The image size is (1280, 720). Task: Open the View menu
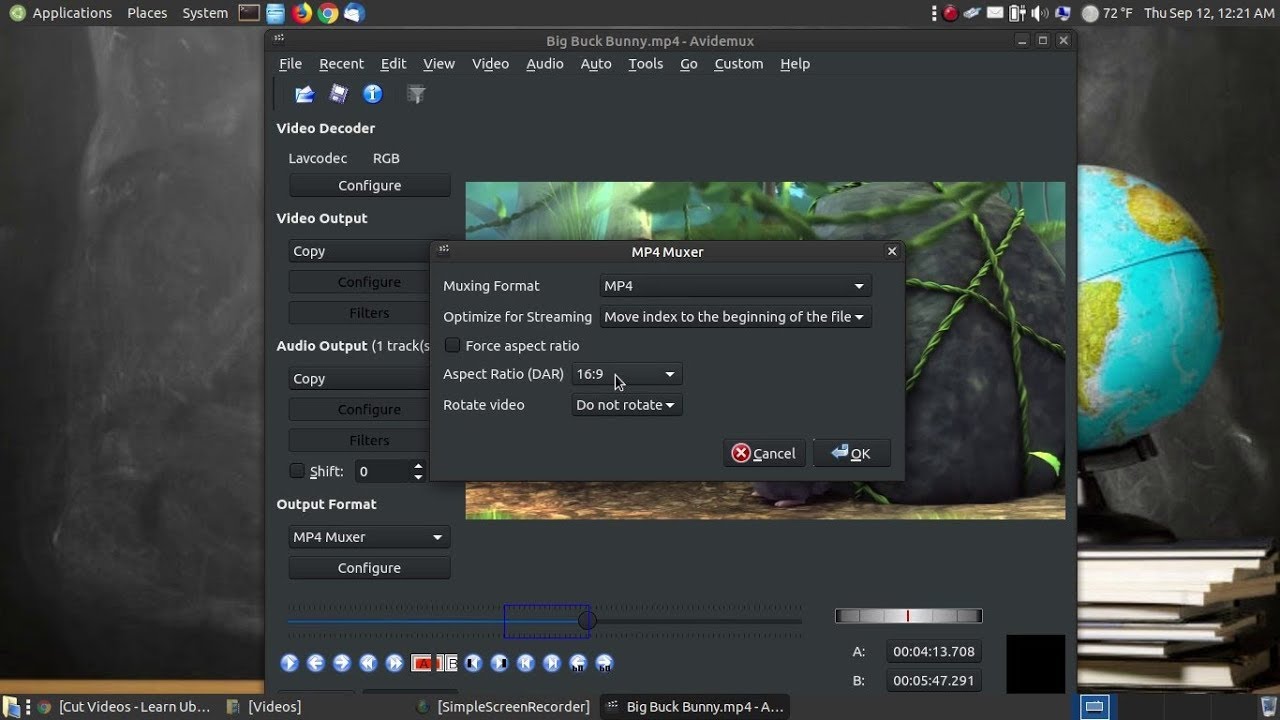439,63
